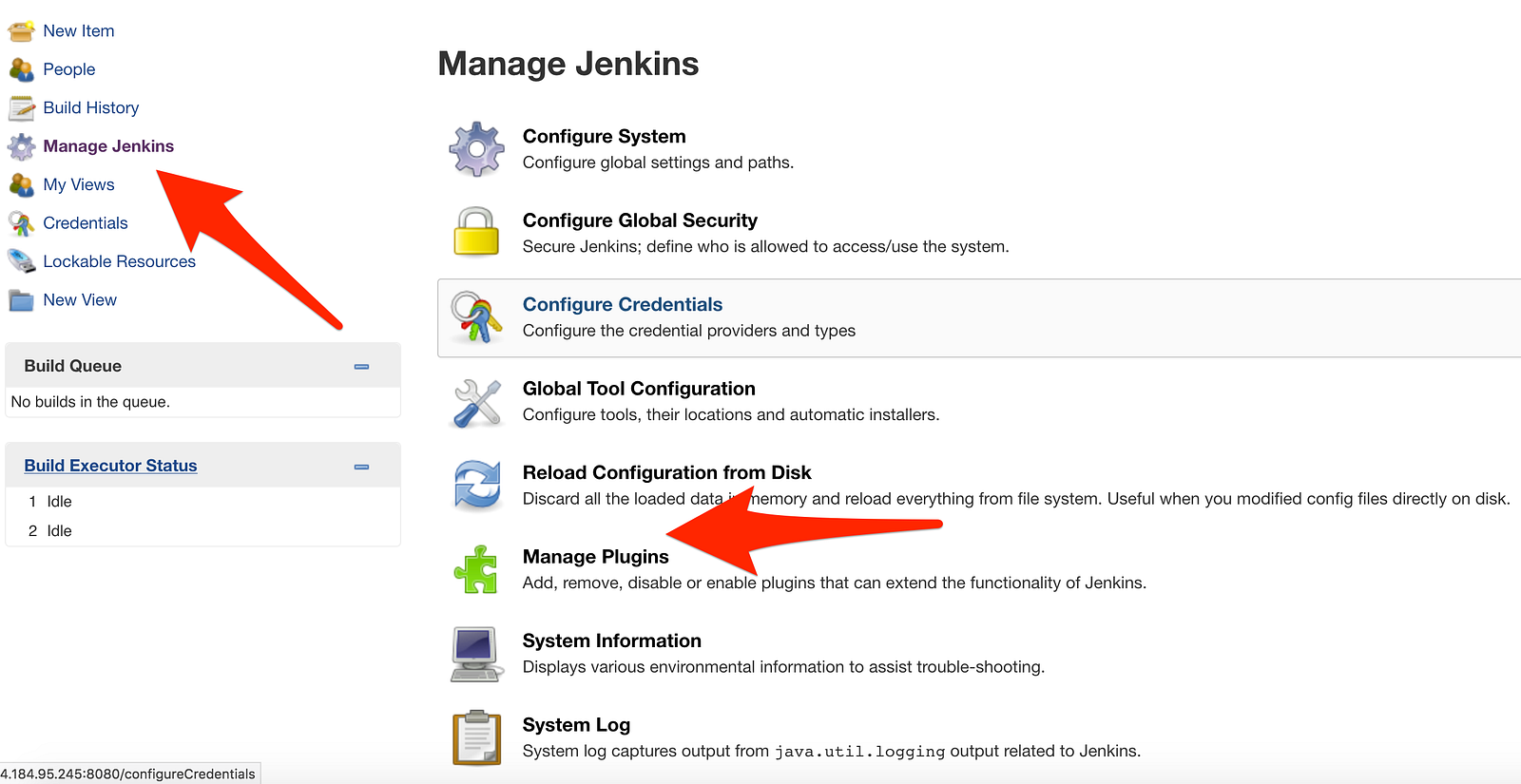Select Reload Configuration from Disk

(666, 473)
